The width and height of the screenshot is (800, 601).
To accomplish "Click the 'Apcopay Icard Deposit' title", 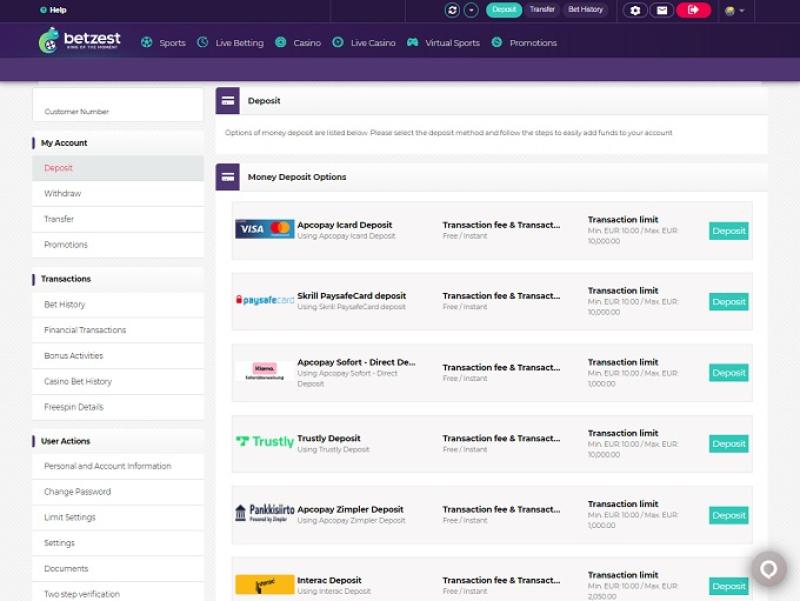I will point(344,225).
